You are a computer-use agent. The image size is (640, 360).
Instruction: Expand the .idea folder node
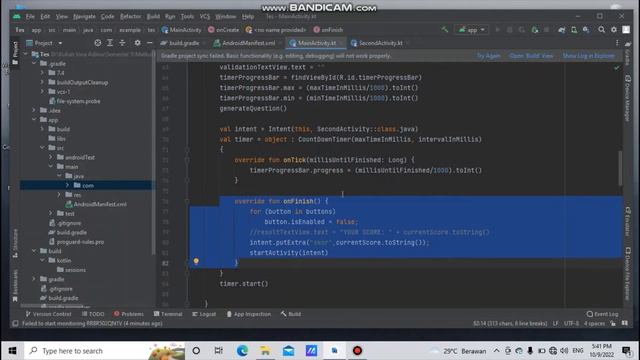[34, 110]
